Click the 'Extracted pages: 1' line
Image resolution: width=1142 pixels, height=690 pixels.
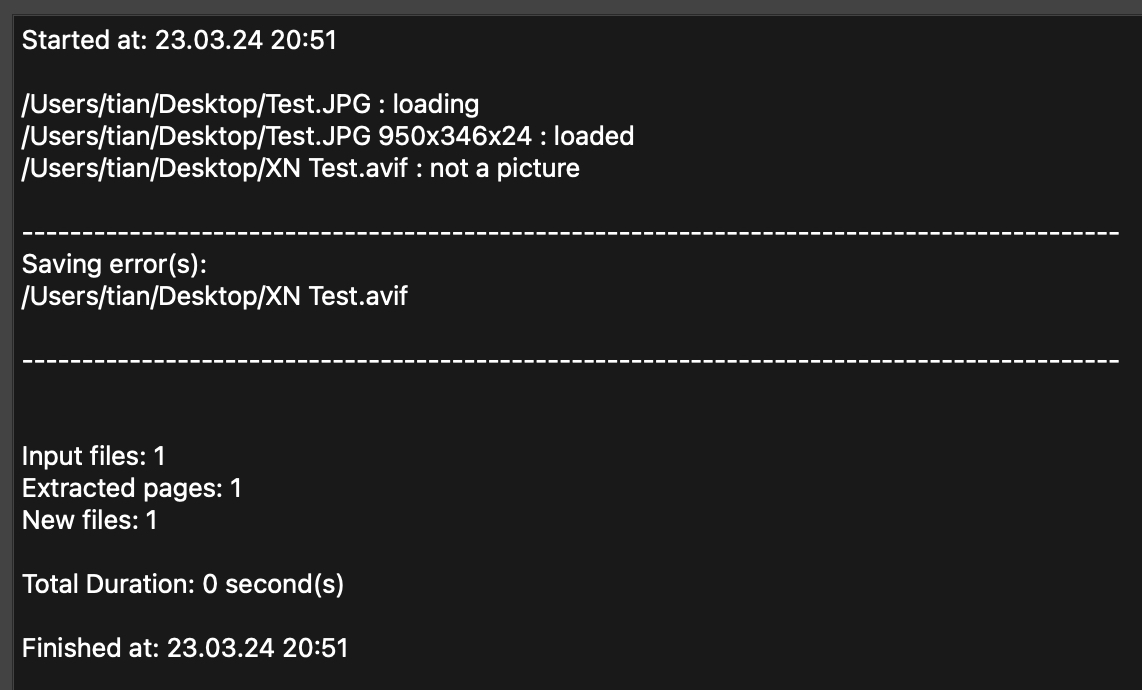click(x=131, y=488)
